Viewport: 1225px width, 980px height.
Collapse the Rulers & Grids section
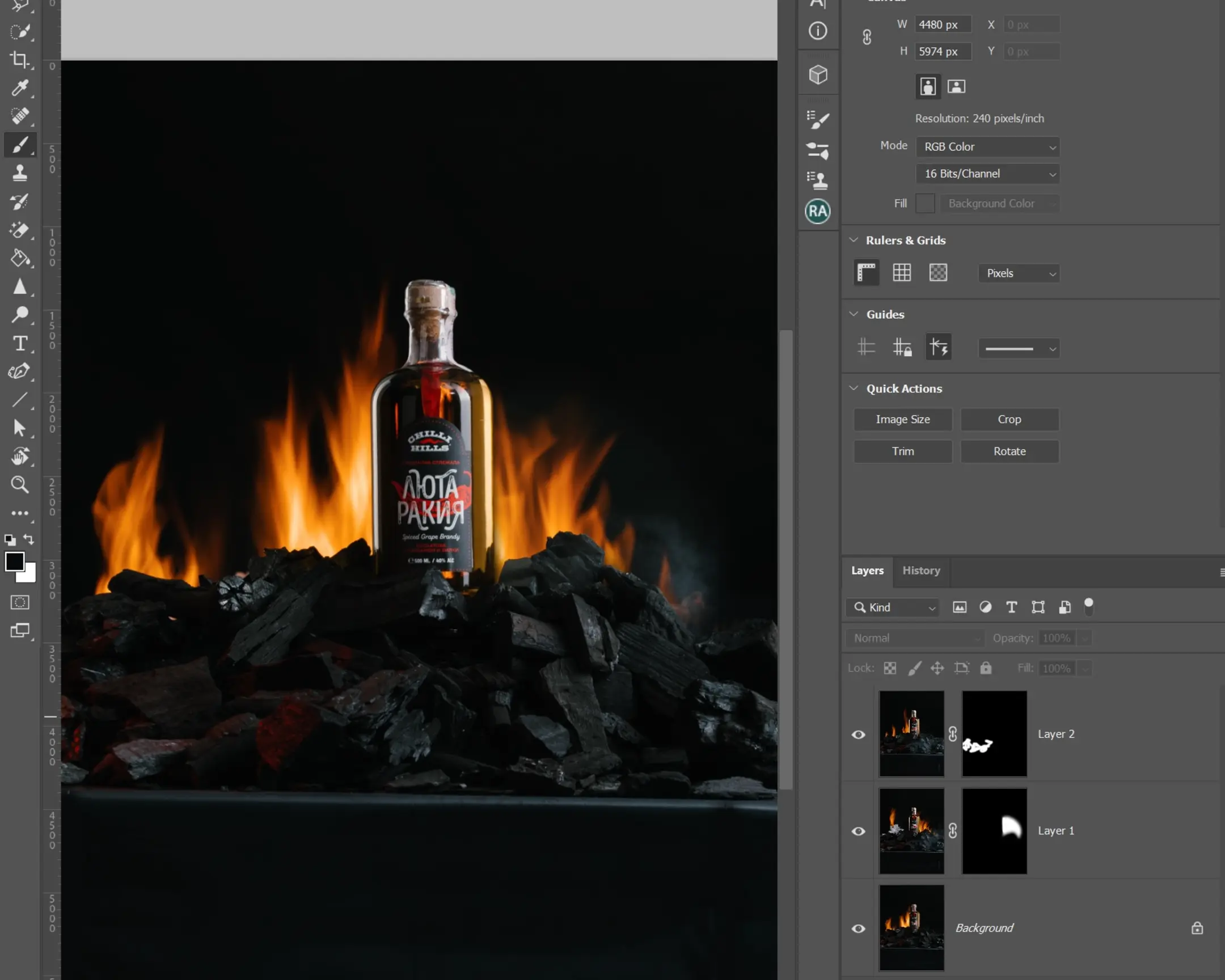point(854,240)
